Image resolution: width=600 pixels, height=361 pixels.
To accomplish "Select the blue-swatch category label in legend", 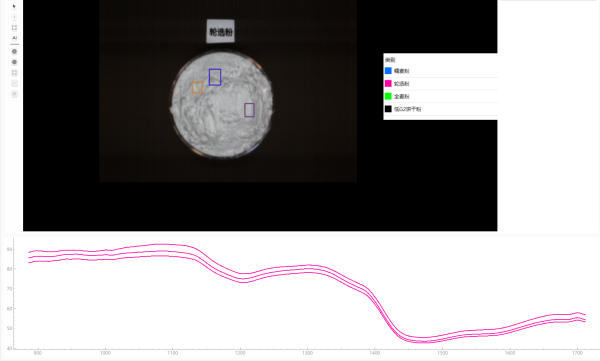I will point(401,71).
